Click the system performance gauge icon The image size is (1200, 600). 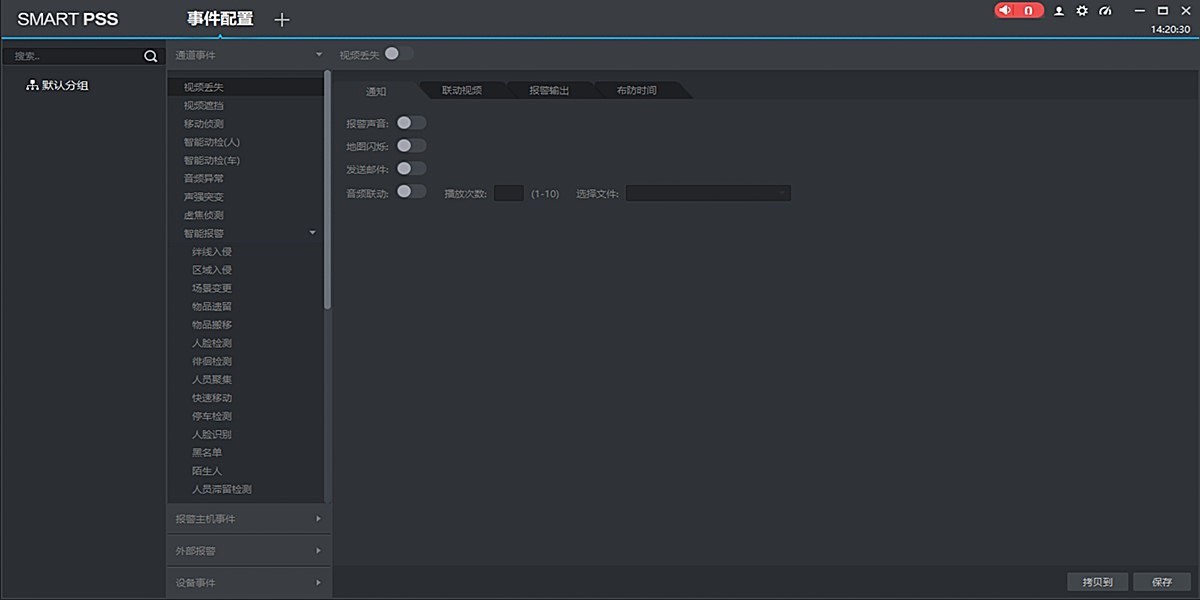(1105, 11)
